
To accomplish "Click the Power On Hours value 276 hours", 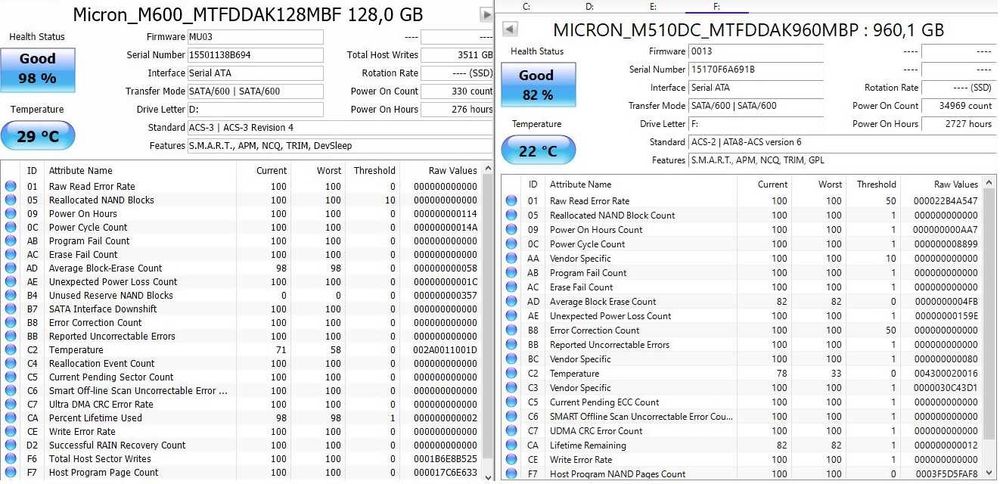I will [x=457, y=109].
